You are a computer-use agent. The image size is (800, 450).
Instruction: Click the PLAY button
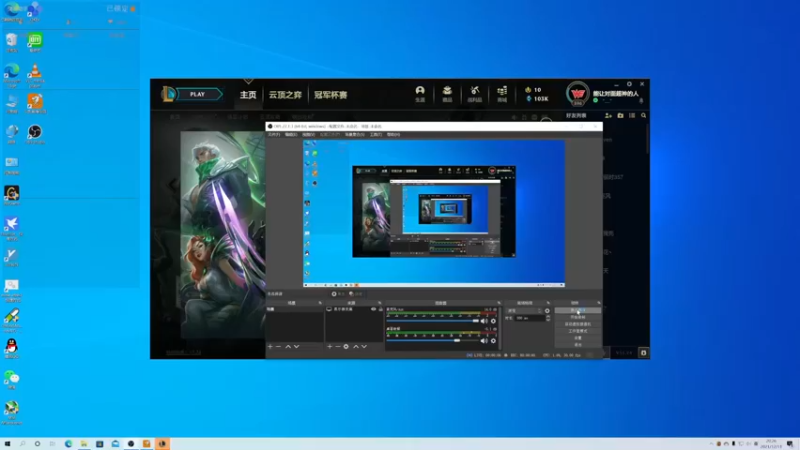[x=198, y=94]
